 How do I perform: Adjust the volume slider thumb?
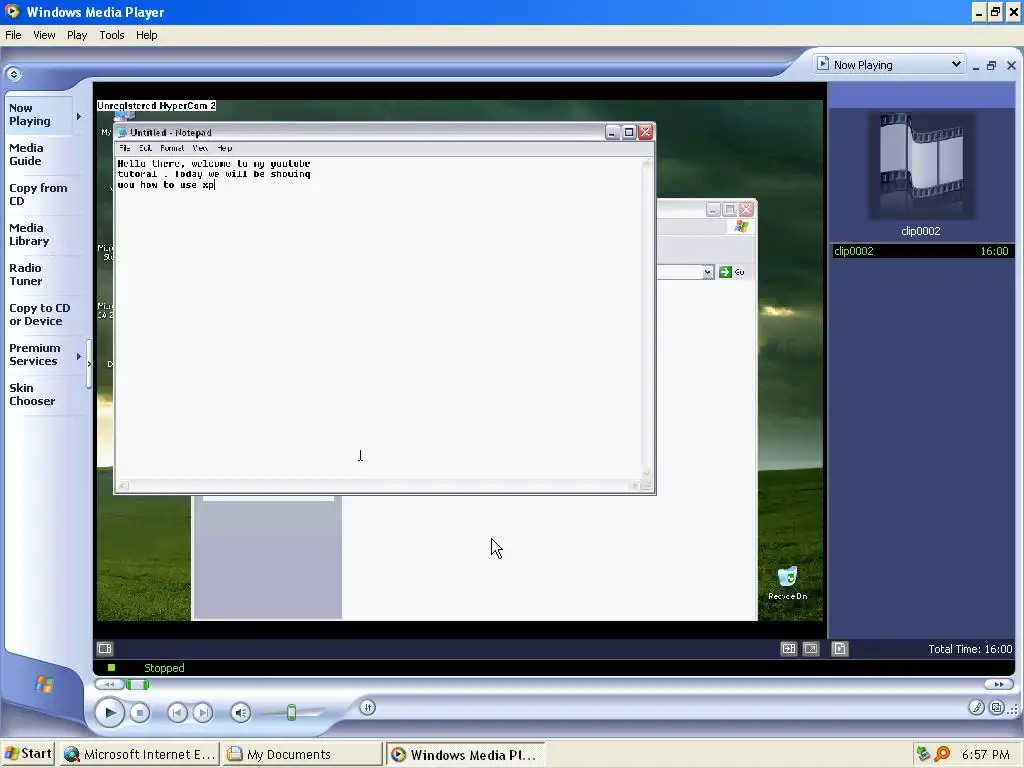click(291, 712)
